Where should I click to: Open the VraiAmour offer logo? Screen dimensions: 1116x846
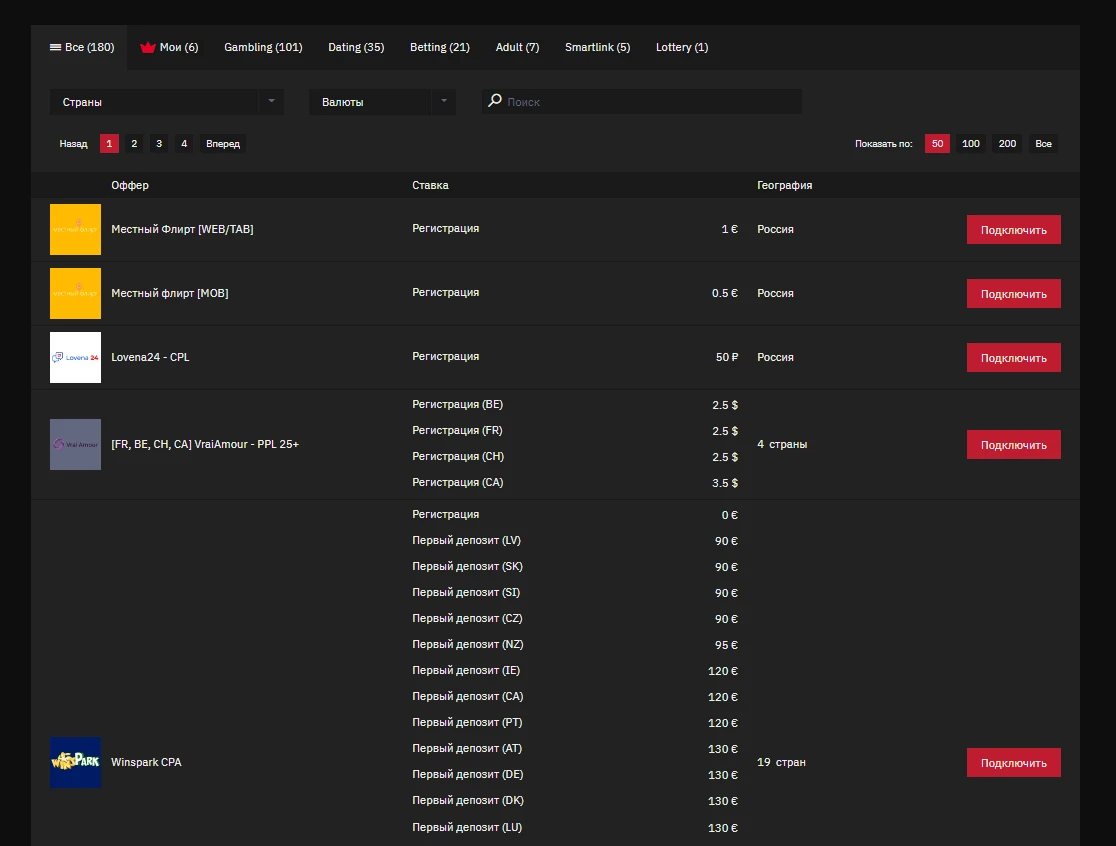(x=75, y=444)
